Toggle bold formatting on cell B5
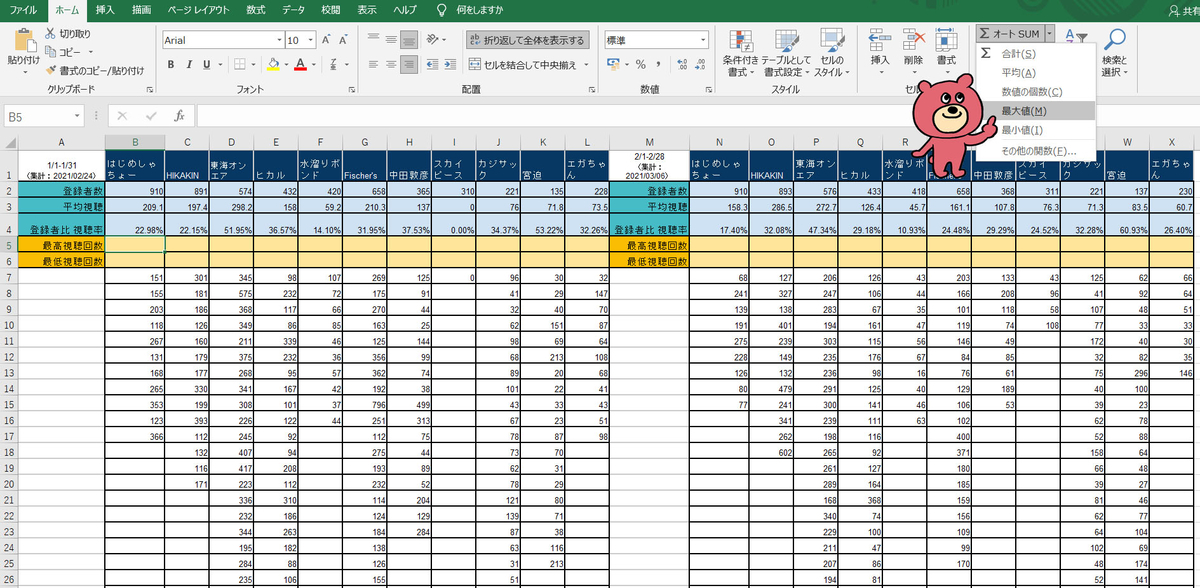Screen dimensions: 1200x588 tap(171, 63)
